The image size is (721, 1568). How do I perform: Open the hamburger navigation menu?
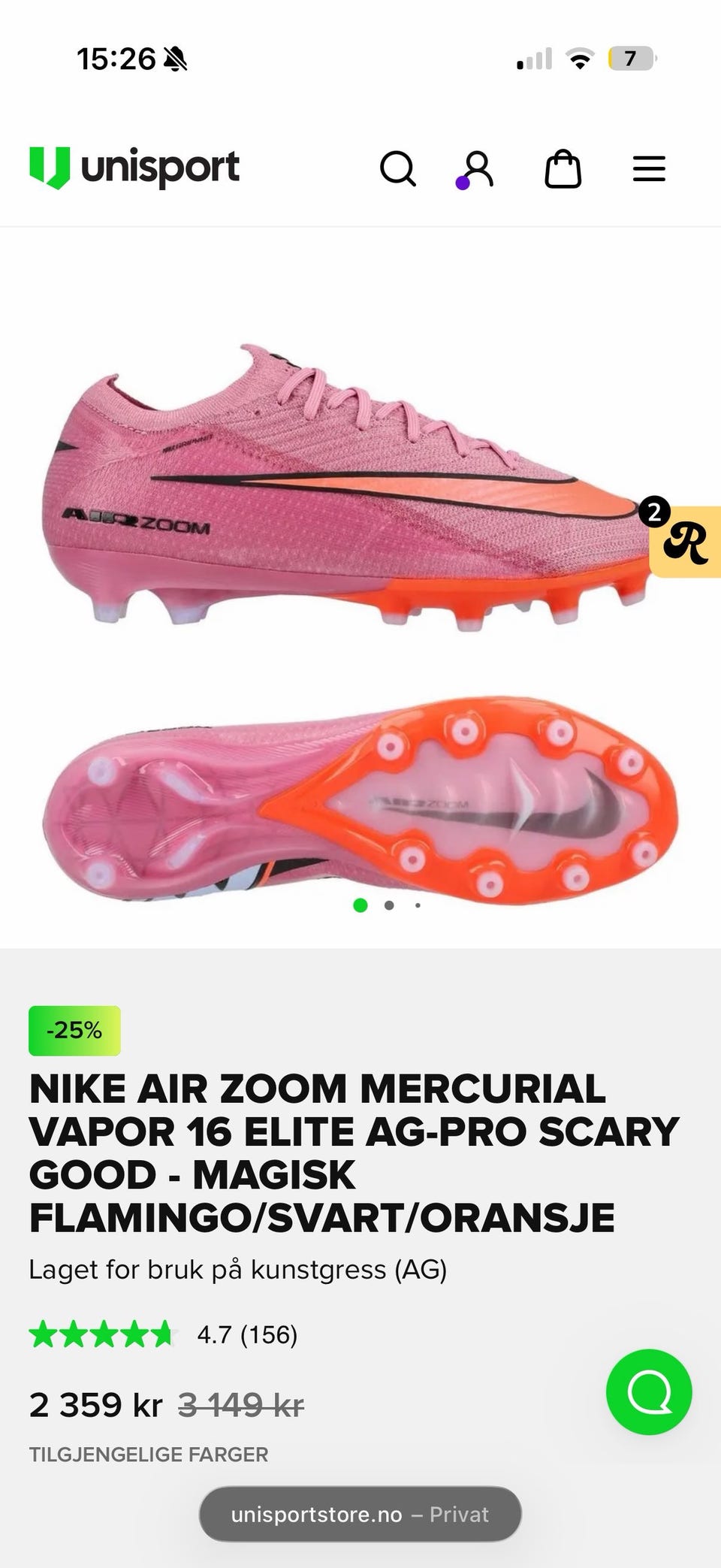(649, 169)
